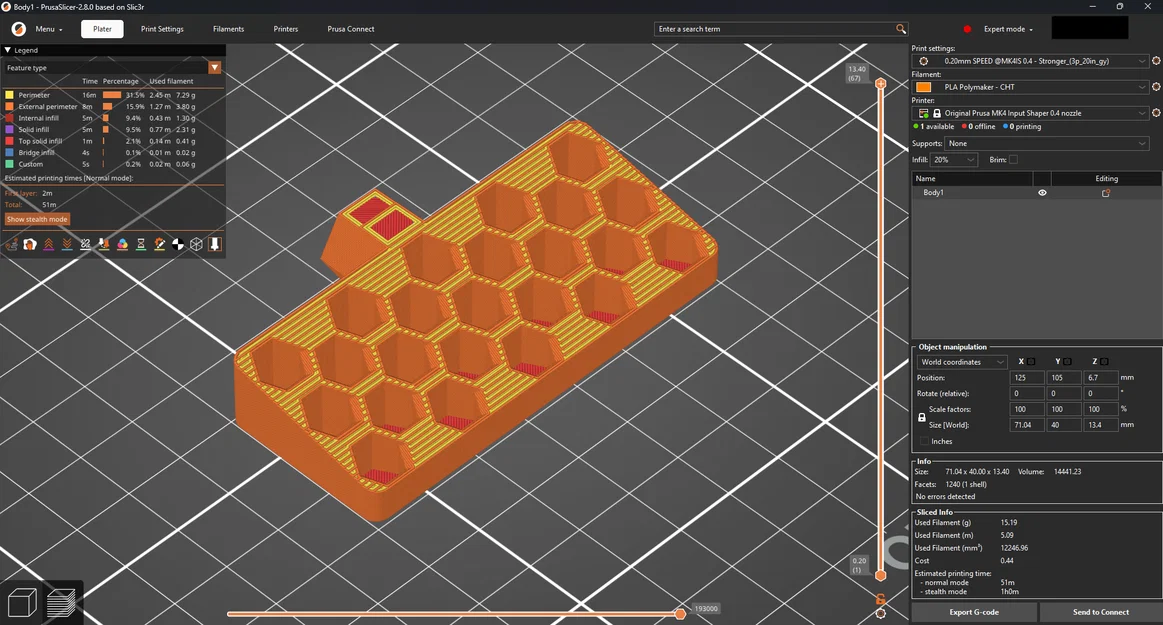1163x625 pixels.
Task: Click the Position X field showing 125
Action: (x=1027, y=377)
